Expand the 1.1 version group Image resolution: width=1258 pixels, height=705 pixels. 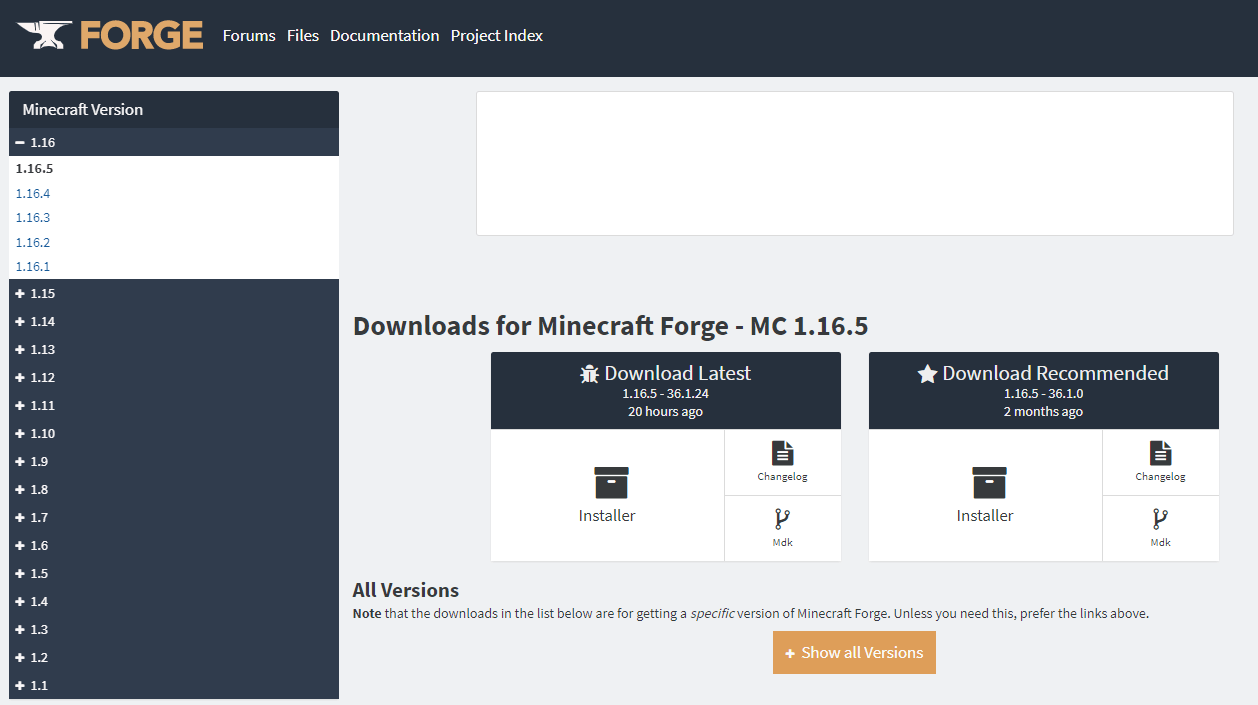(174, 686)
